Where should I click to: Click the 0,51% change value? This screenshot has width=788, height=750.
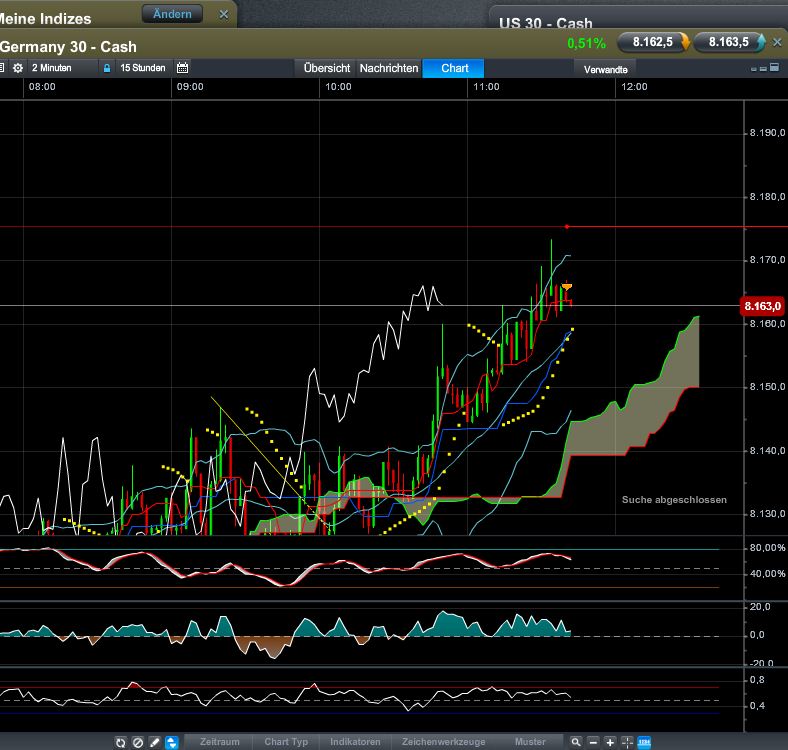586,43
